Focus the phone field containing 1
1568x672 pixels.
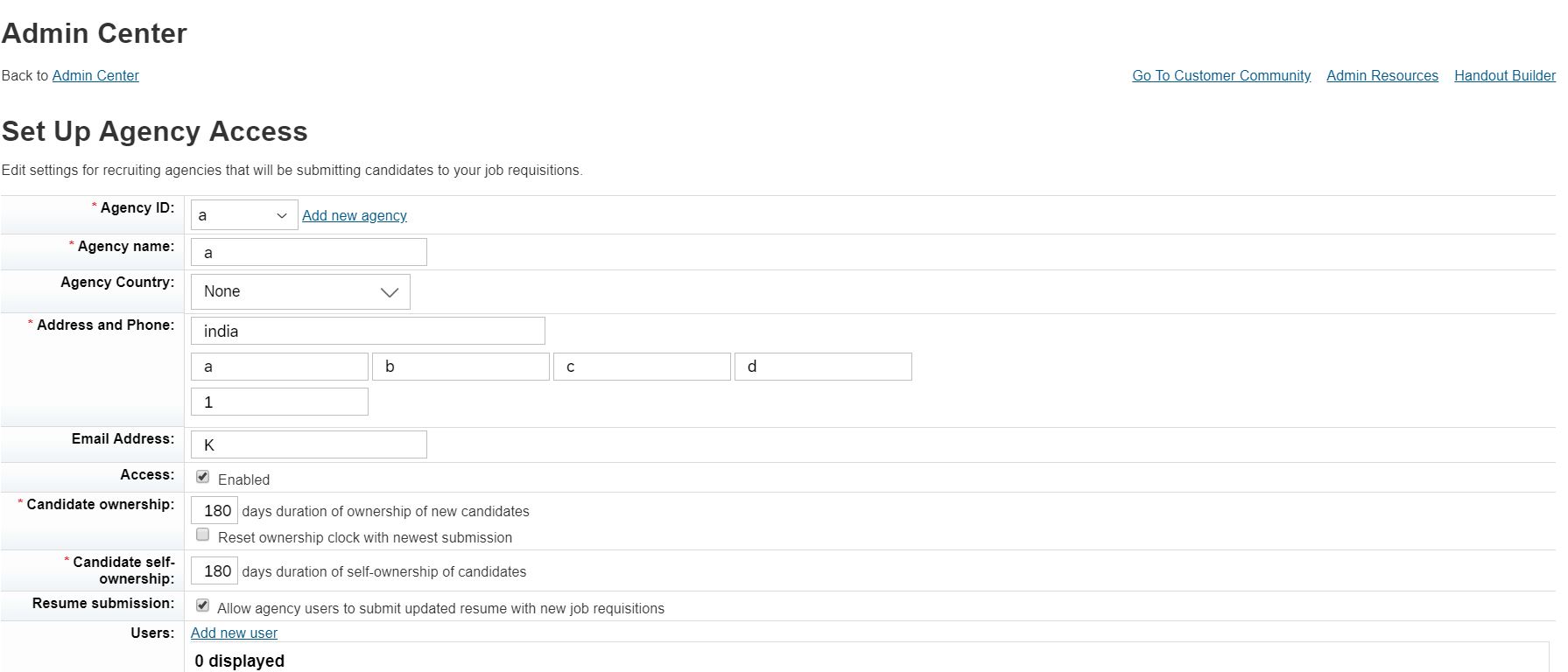click(279, 402)
